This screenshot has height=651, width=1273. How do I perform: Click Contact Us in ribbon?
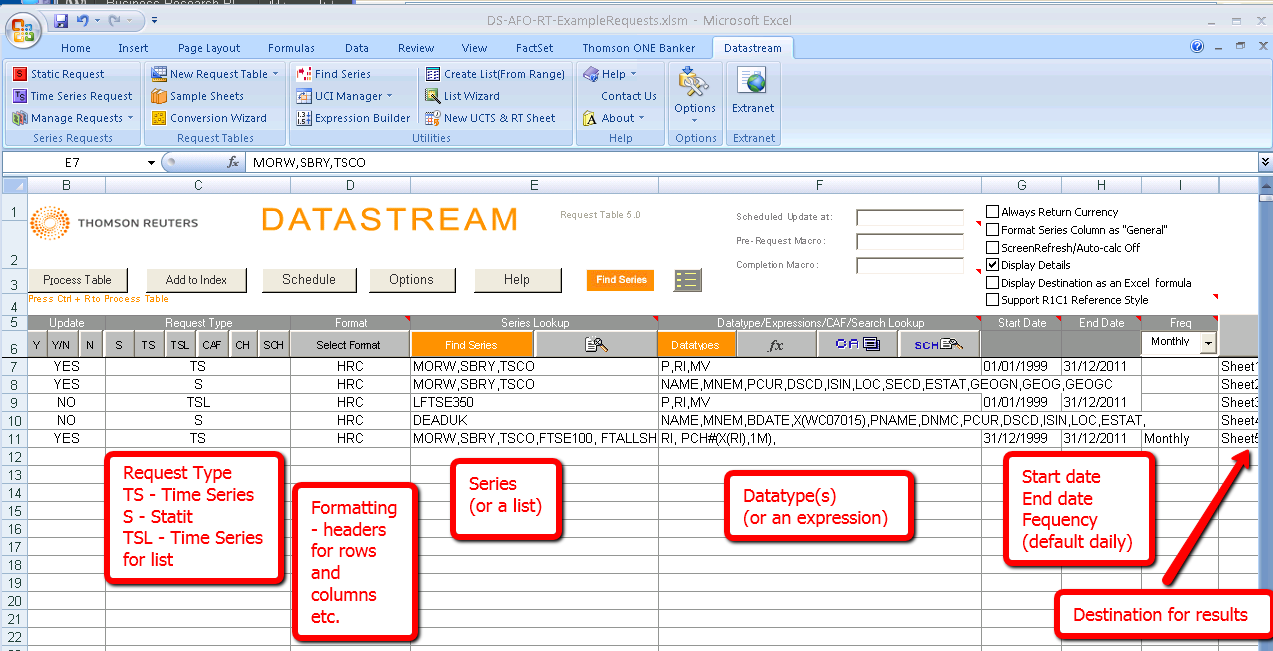[628, 96]
